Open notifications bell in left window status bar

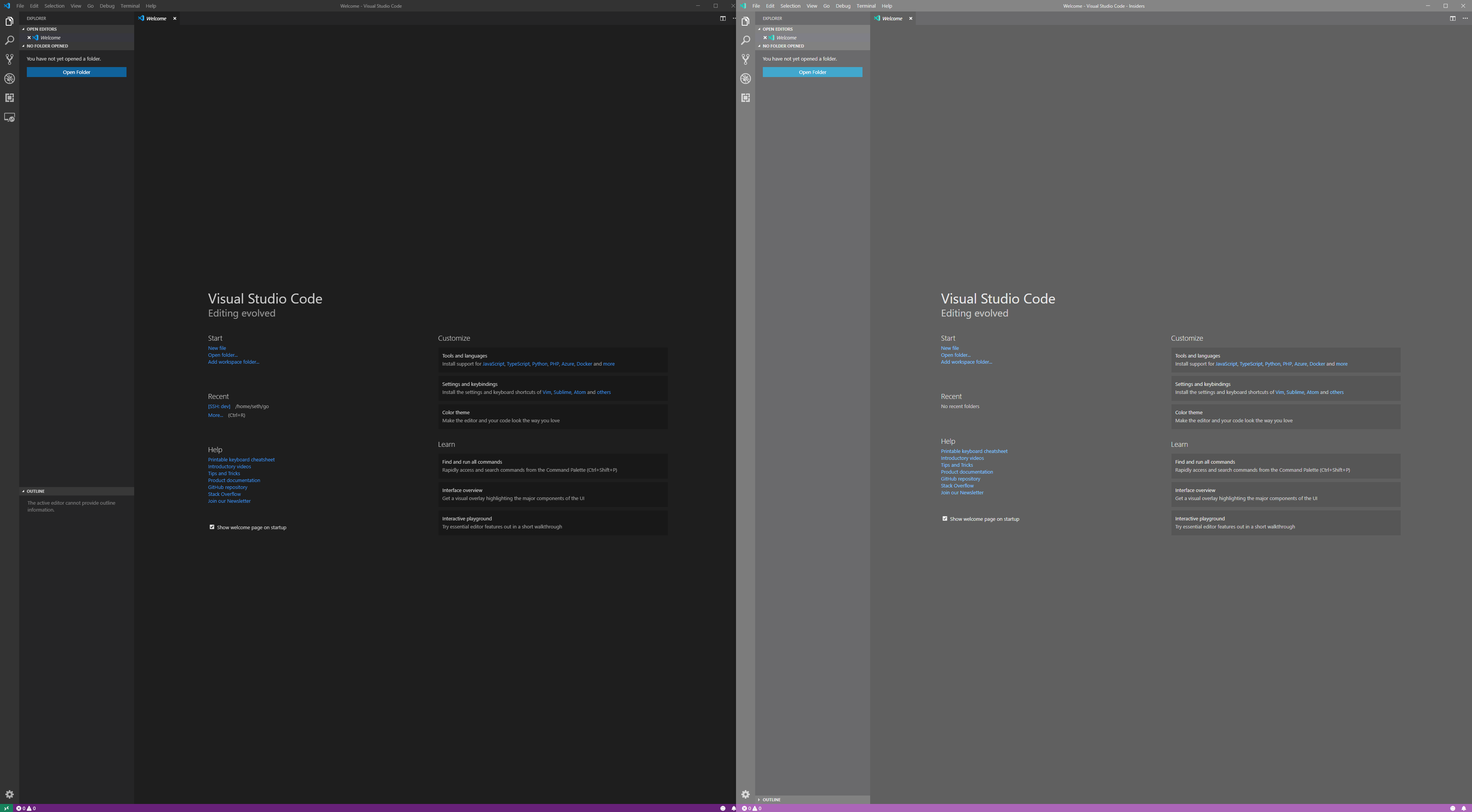click(x=733, y=808)
